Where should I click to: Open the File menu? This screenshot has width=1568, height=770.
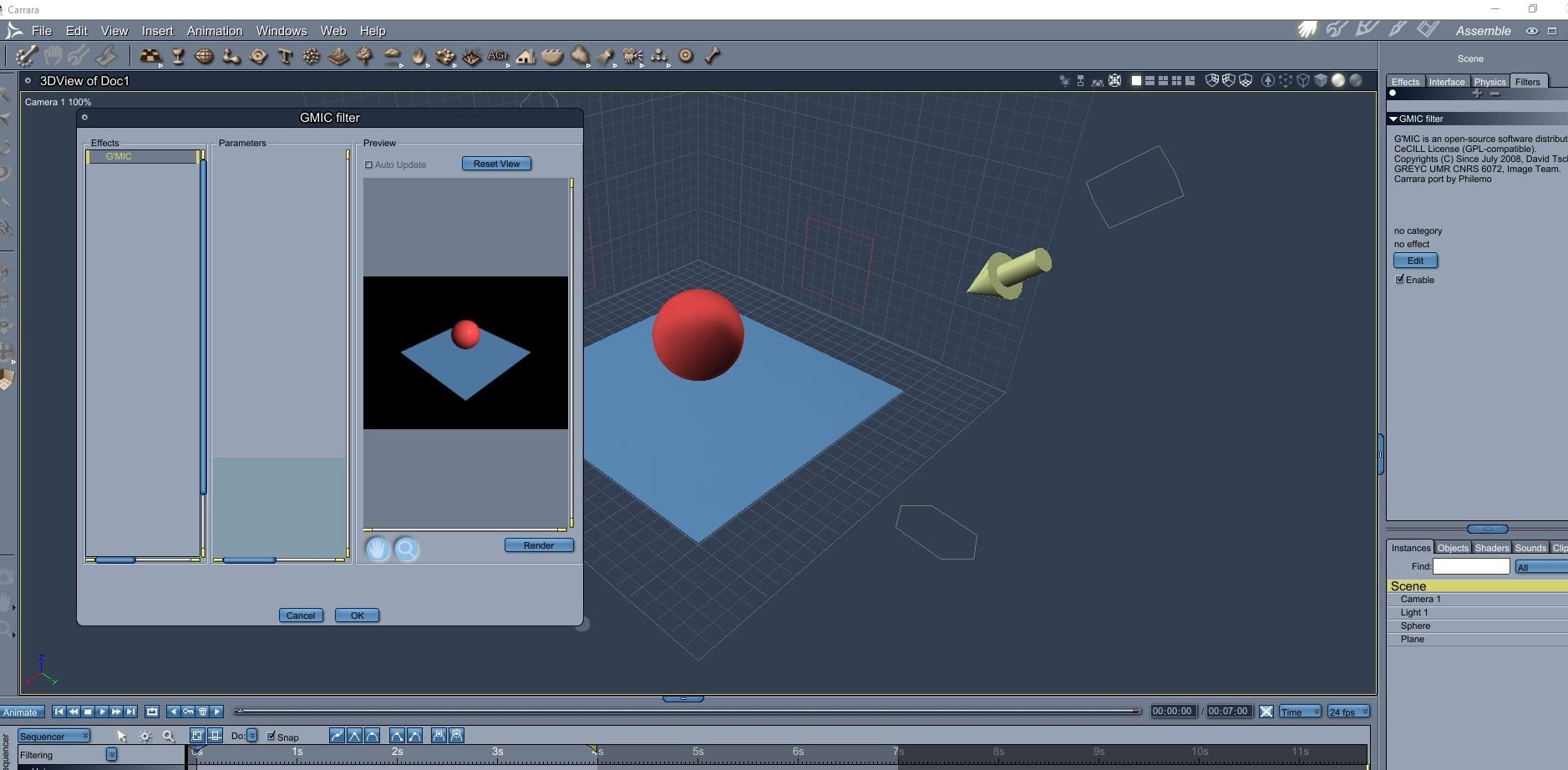tap(41, 31)
